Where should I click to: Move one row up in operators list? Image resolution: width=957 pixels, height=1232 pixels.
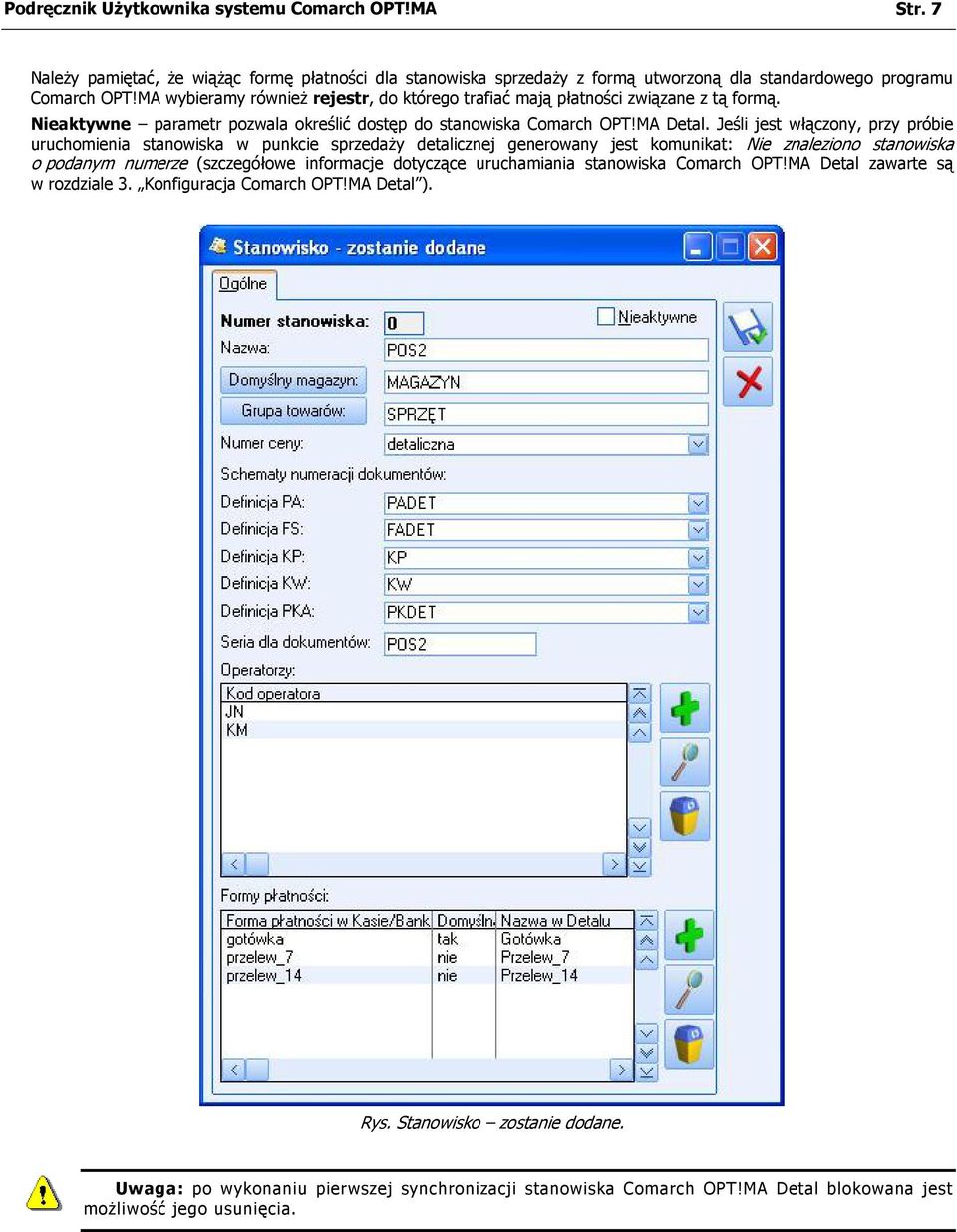click(x=640, y=733)
